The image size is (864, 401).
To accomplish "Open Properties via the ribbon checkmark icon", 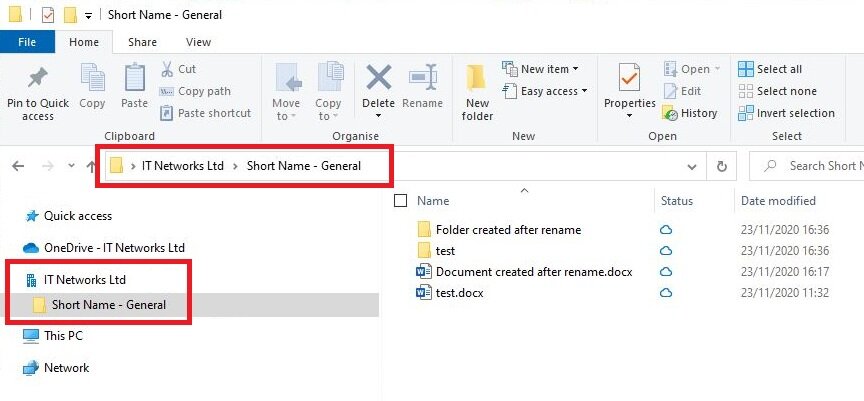I will 629,77.
